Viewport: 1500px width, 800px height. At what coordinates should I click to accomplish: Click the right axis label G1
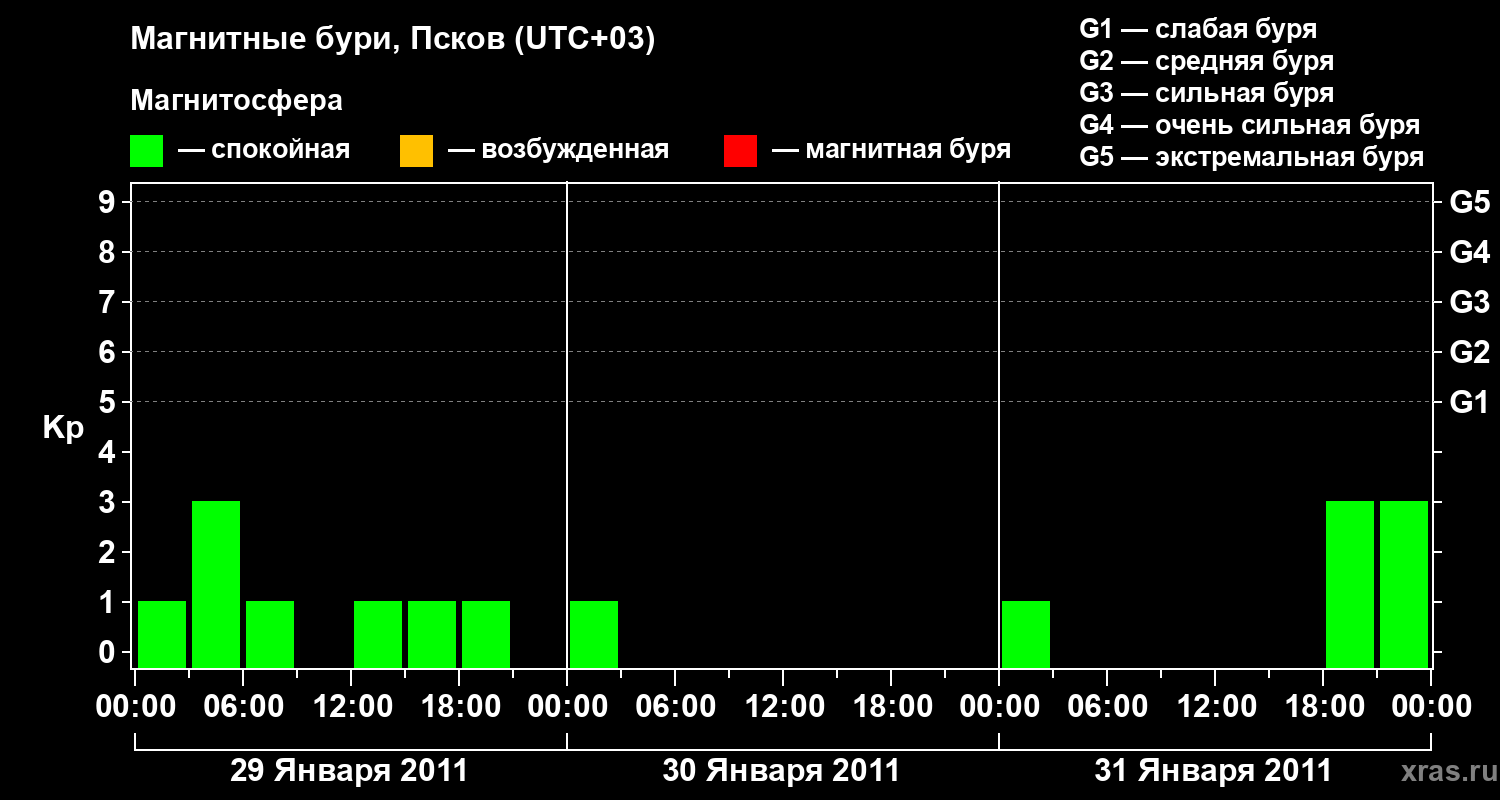click(x=1469, y=402)
